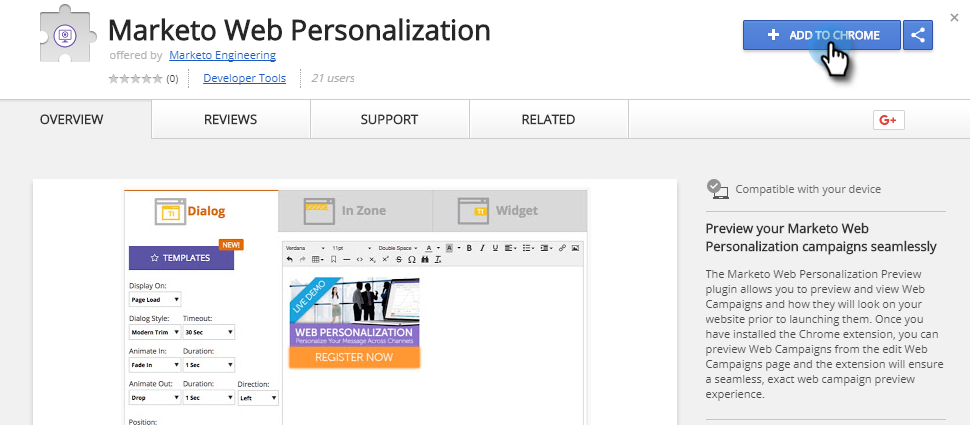Open the Timeout 30 Sec dropdown
The height and width of the screenshot is (425, 970).
coord(208,332)
